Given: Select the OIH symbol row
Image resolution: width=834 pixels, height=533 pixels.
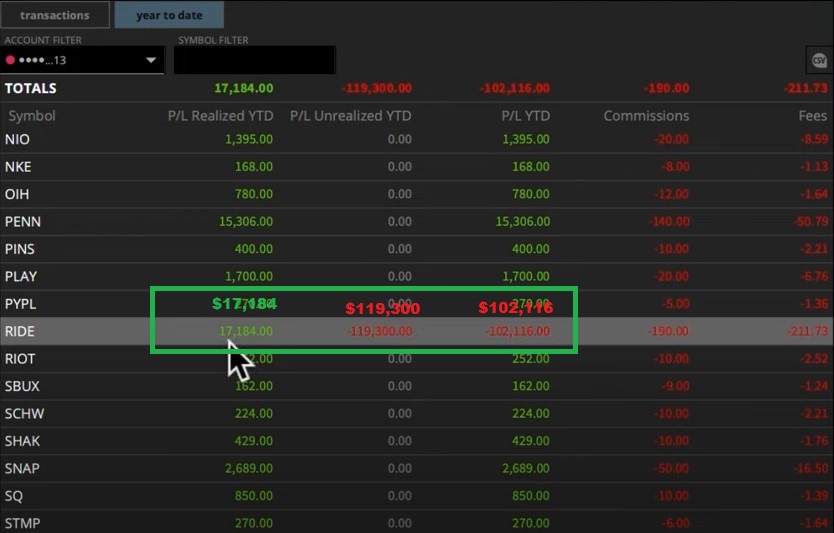Looking at the screenshot, I should [417, 194].
